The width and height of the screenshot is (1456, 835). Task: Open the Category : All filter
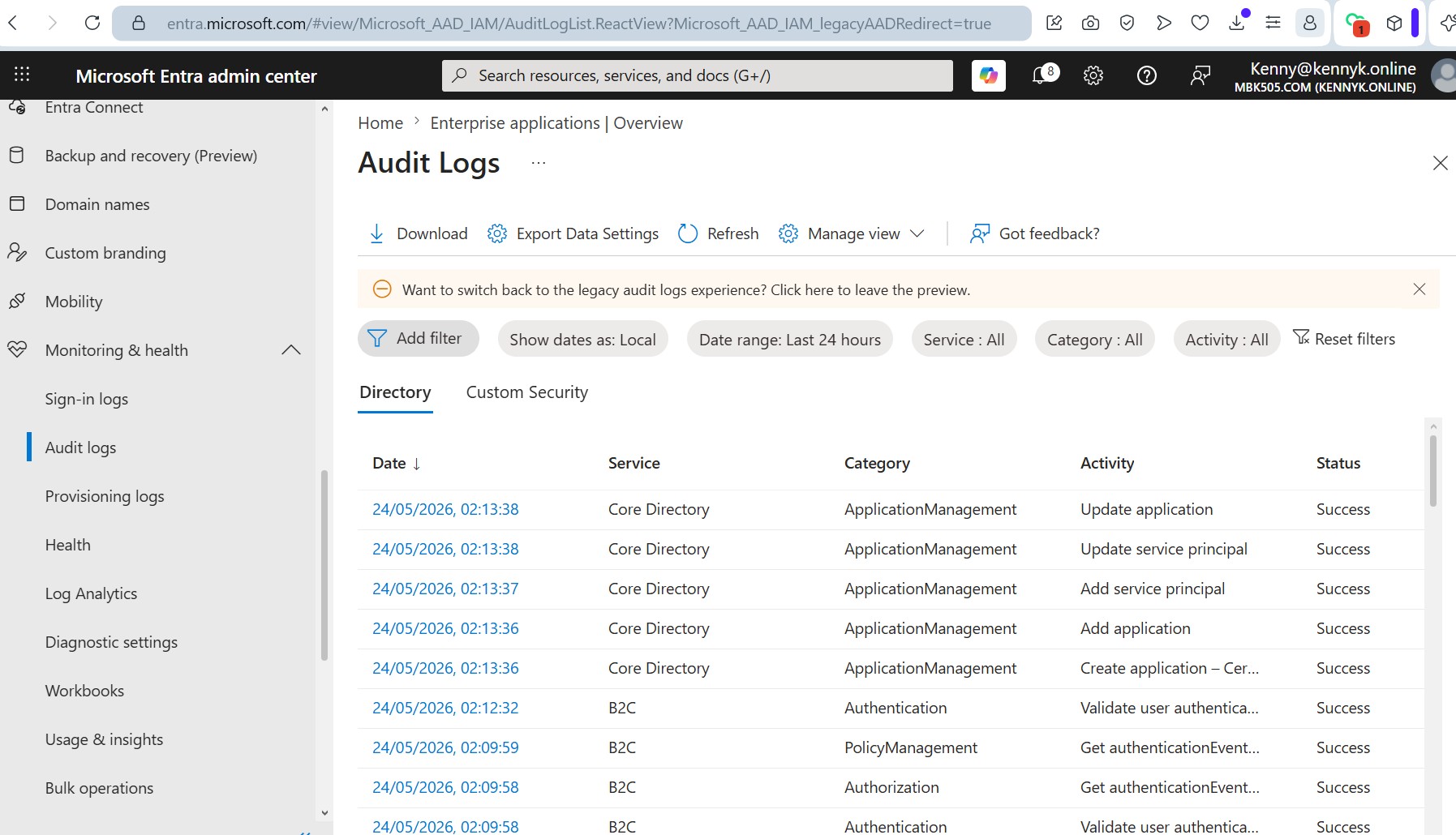coord(1094,339)
